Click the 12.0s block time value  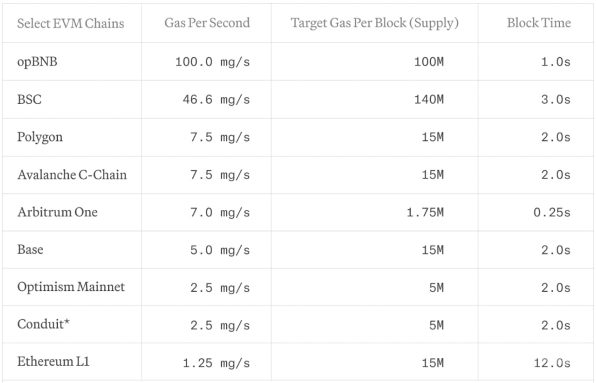pos(552,363)
